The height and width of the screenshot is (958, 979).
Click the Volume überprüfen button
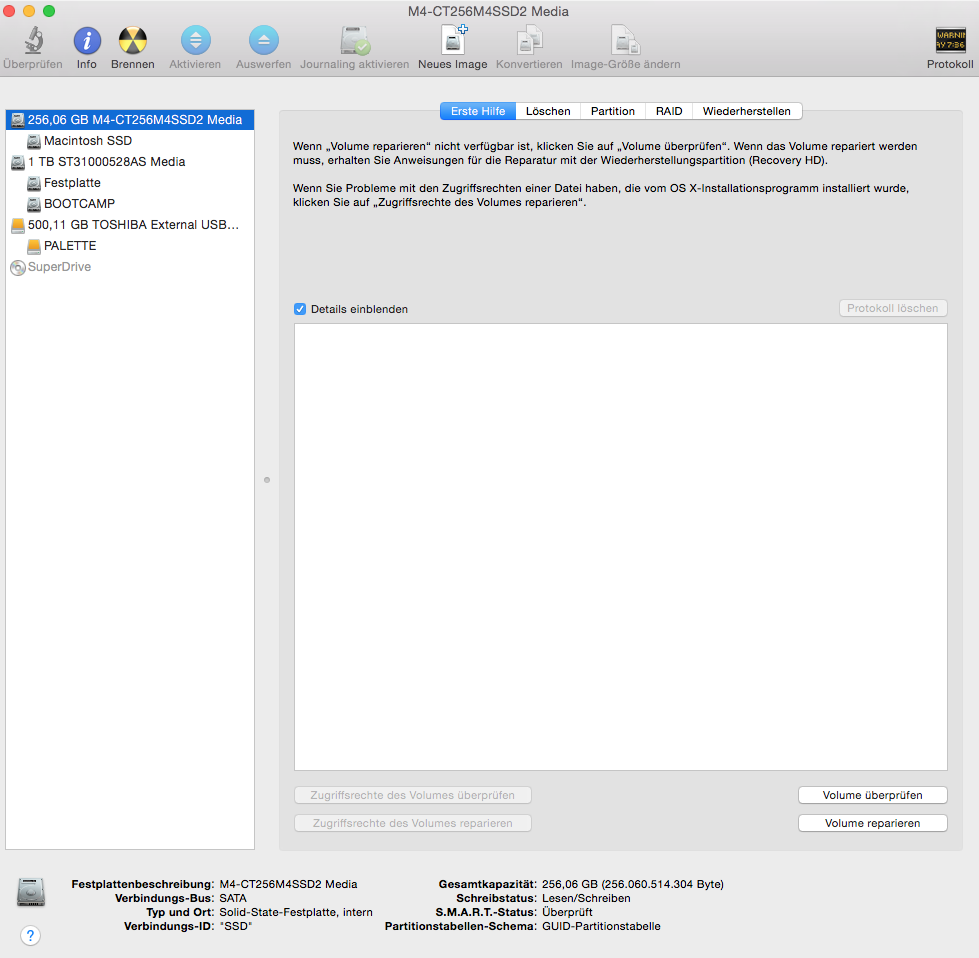[872, 795]
